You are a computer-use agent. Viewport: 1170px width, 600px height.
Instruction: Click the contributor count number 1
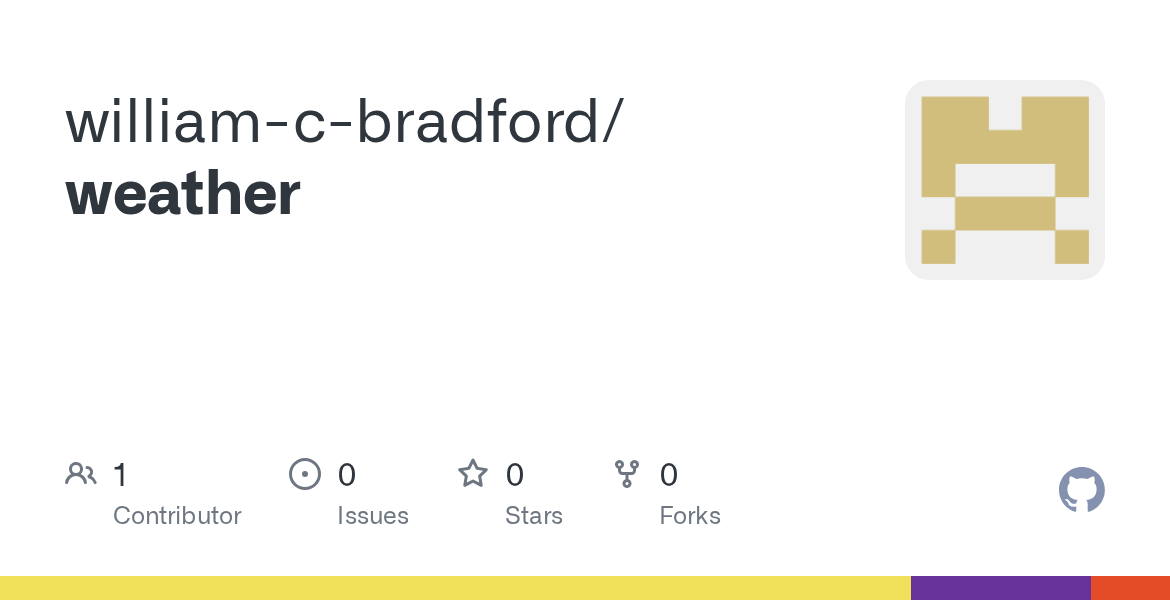120,475
